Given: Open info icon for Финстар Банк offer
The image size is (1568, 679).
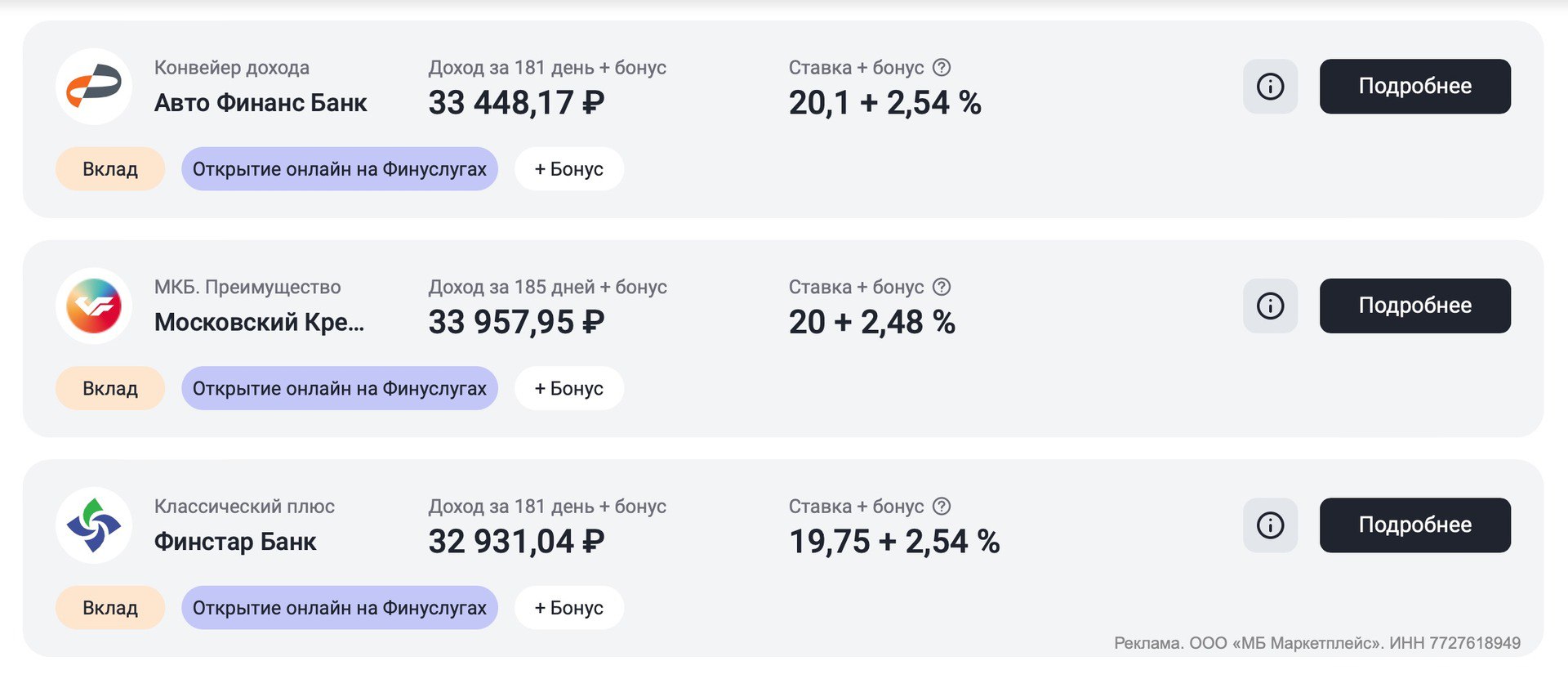Looking at the screenshot, I should pos(1270,525).
